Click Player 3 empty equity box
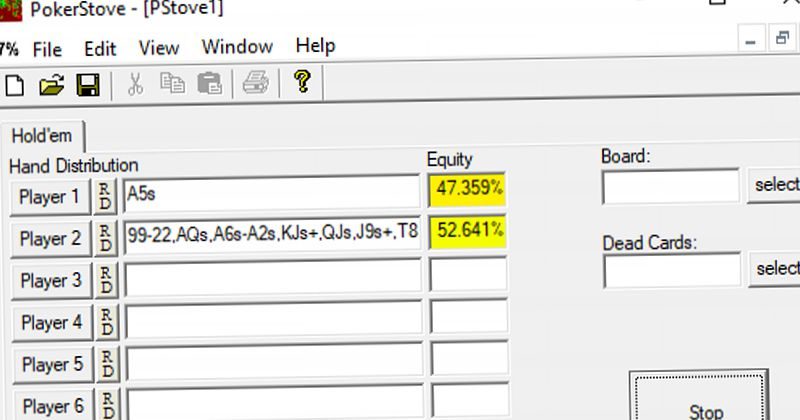 468,274
